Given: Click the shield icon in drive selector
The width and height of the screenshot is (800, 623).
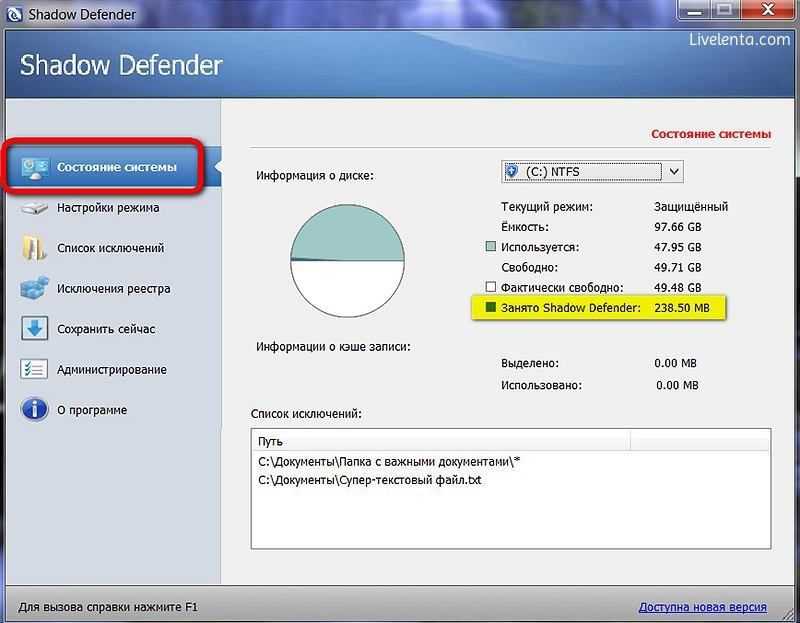Looking at the screenshot, I should 512,171.
